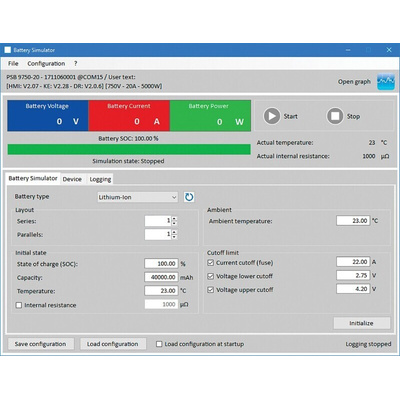This screenshot has height=400, width=400.
Task: Click Load configuration button
Action: click(113, 344)
